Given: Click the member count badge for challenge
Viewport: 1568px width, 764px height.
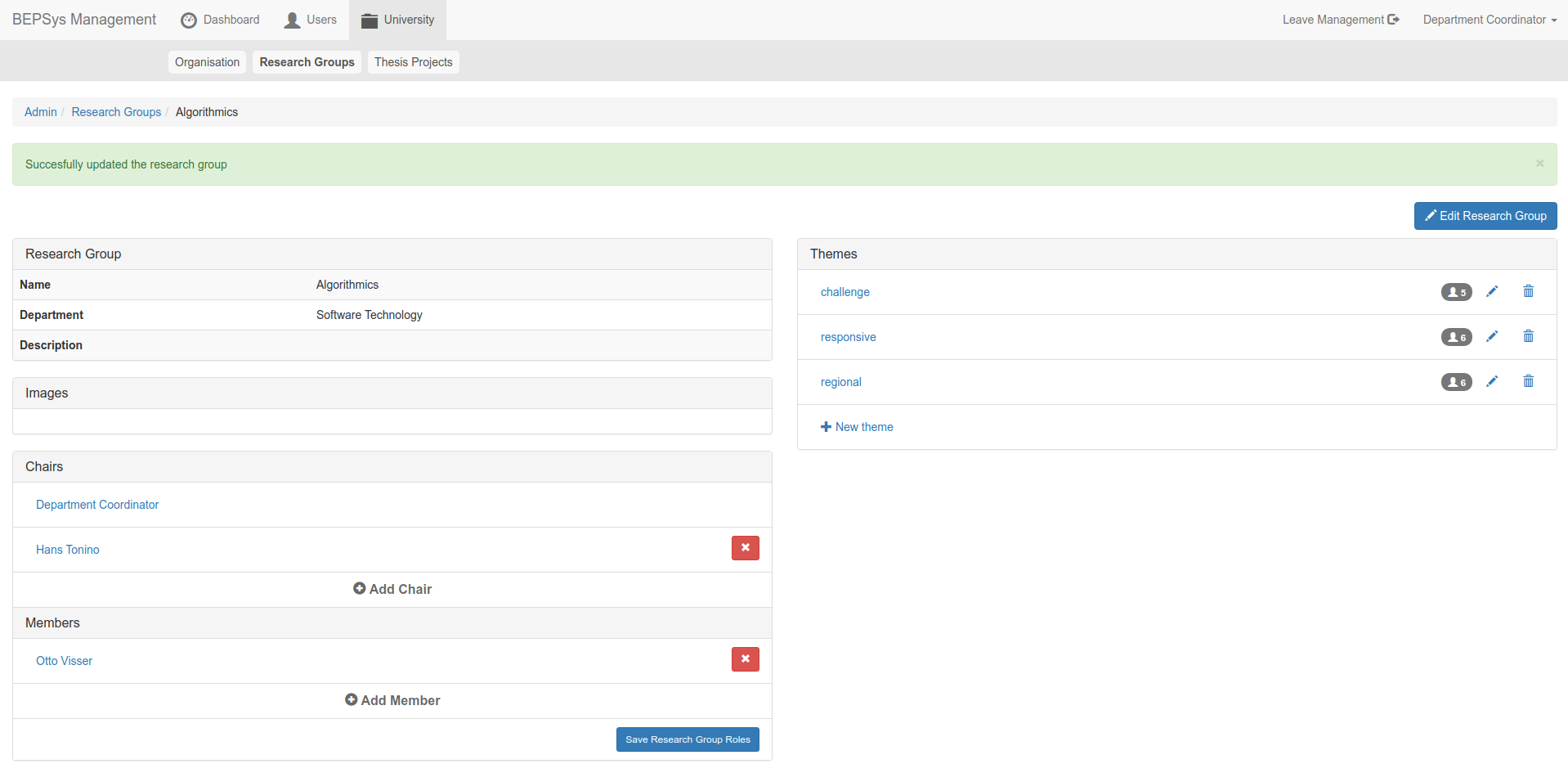Looking at the screenshot, I should [x=1456, y=292].
